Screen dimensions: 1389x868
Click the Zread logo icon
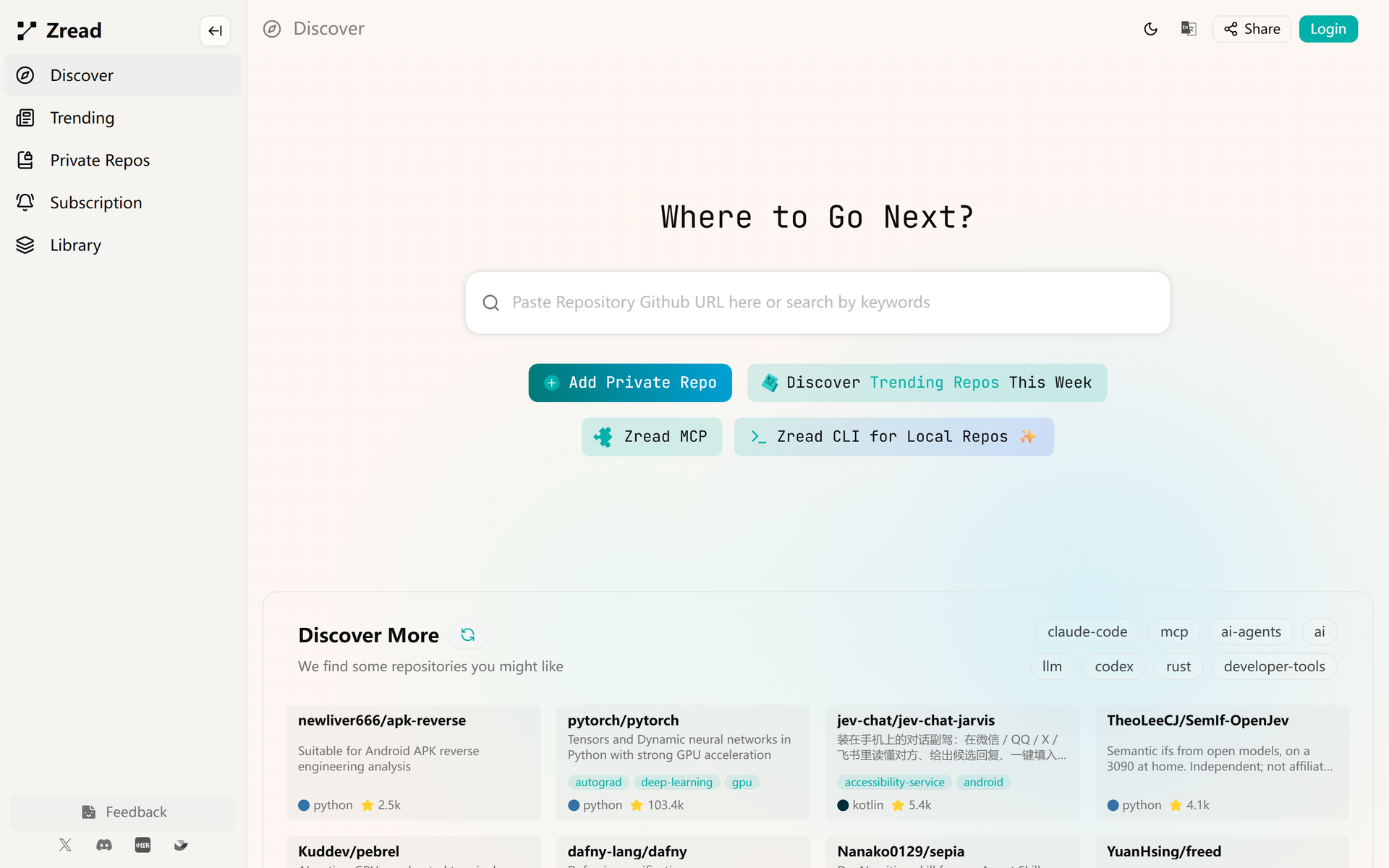(27, 30)
